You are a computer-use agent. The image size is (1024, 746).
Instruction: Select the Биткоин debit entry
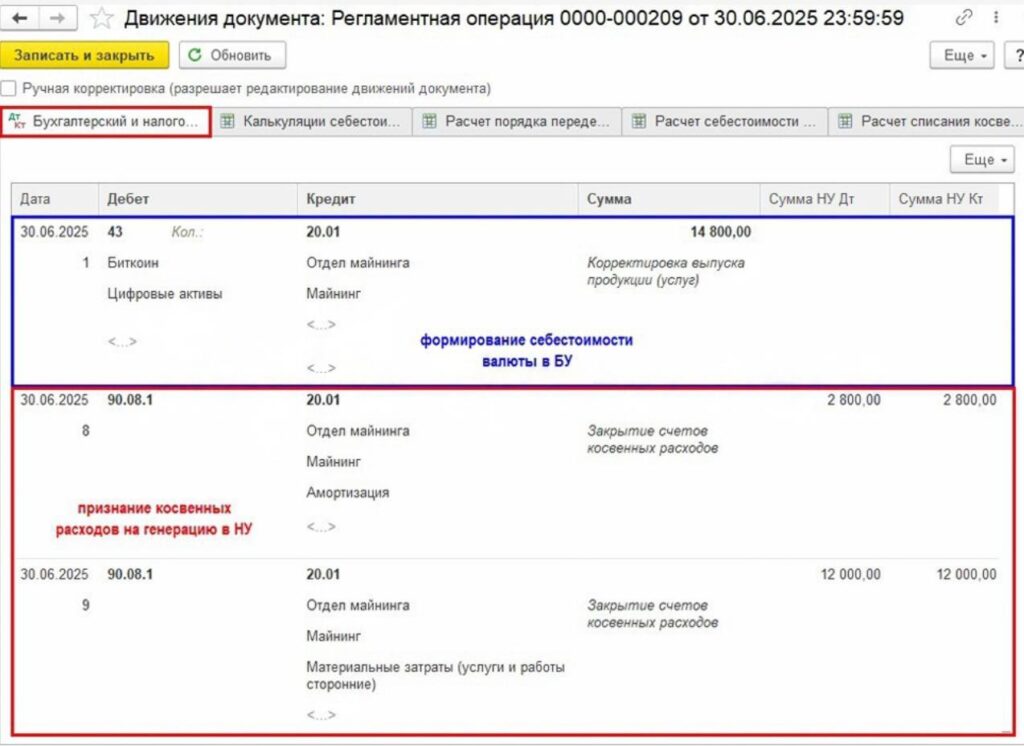[x=133, y=263]
